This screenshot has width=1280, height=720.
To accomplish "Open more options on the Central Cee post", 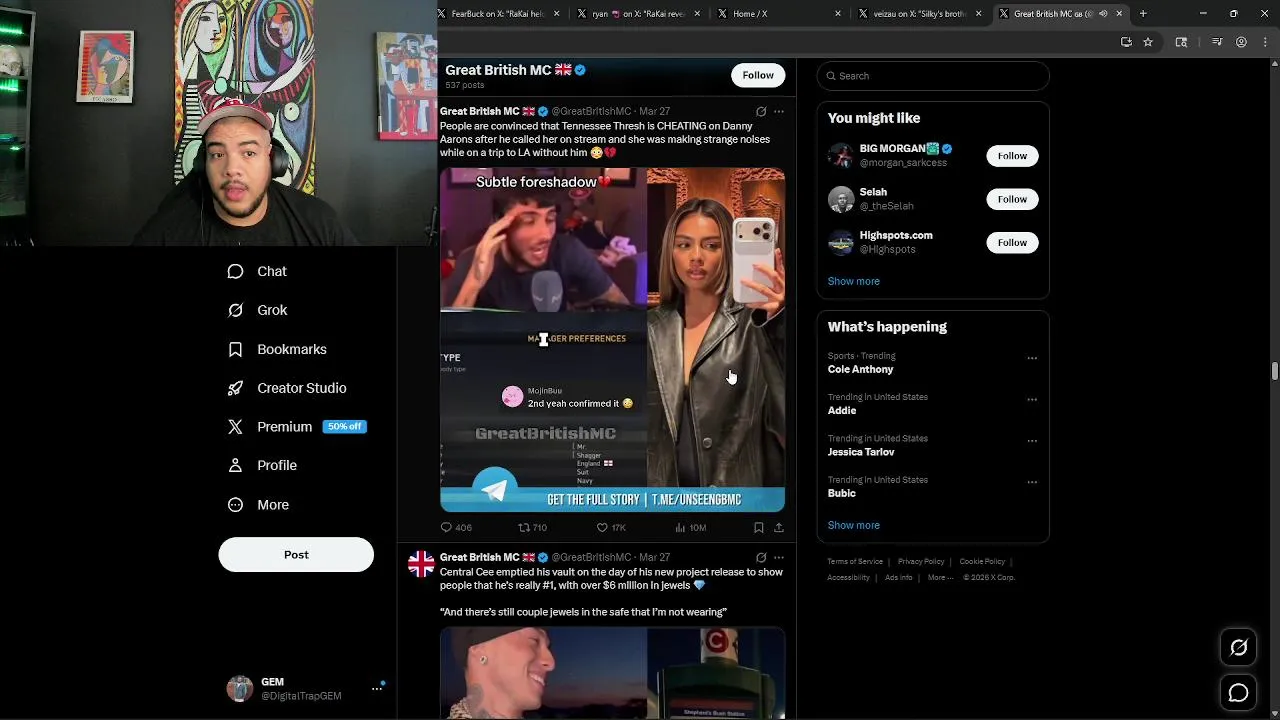I will click(779, 557).
